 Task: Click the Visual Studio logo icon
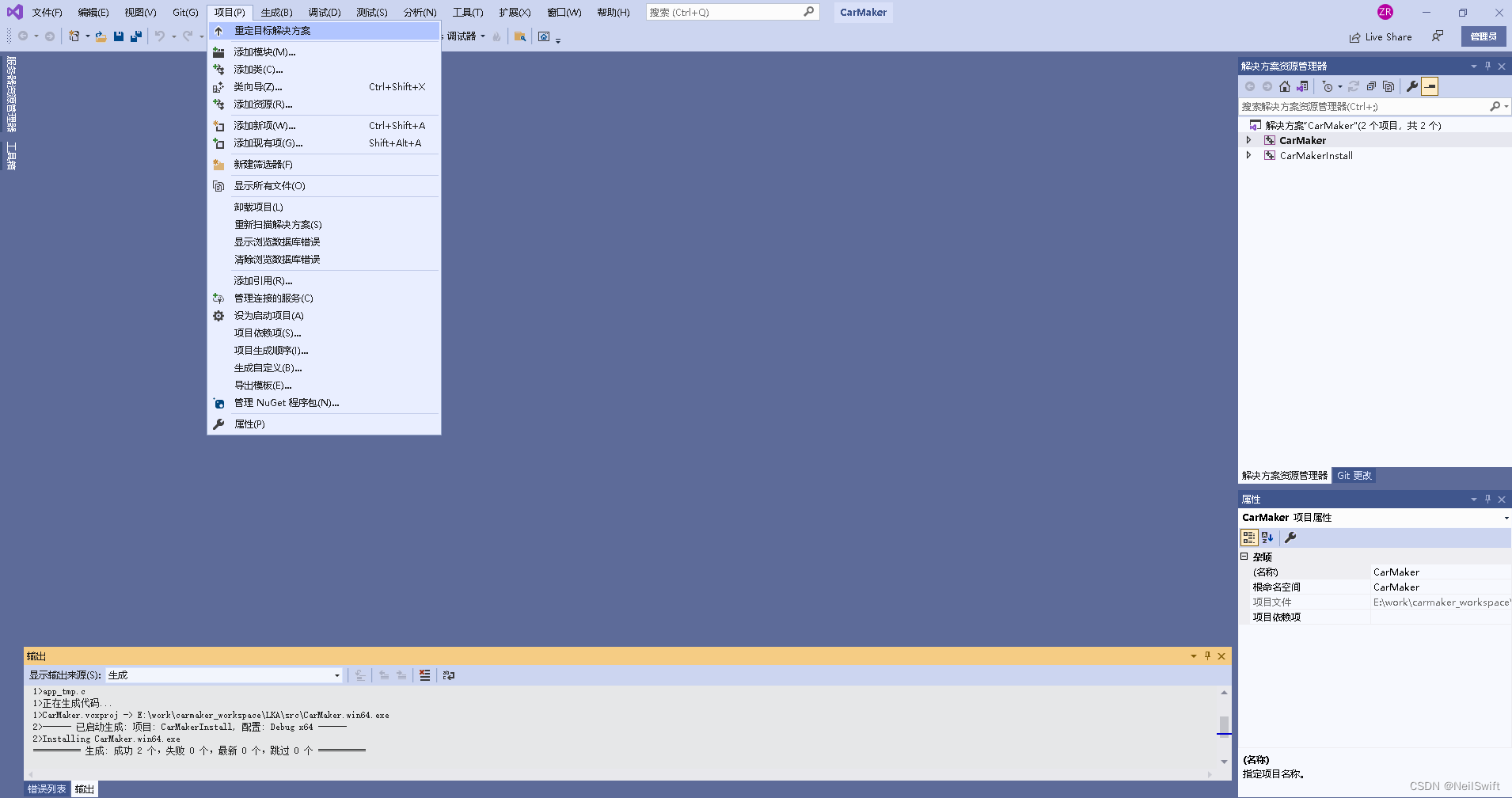click(x=15, y=12)
